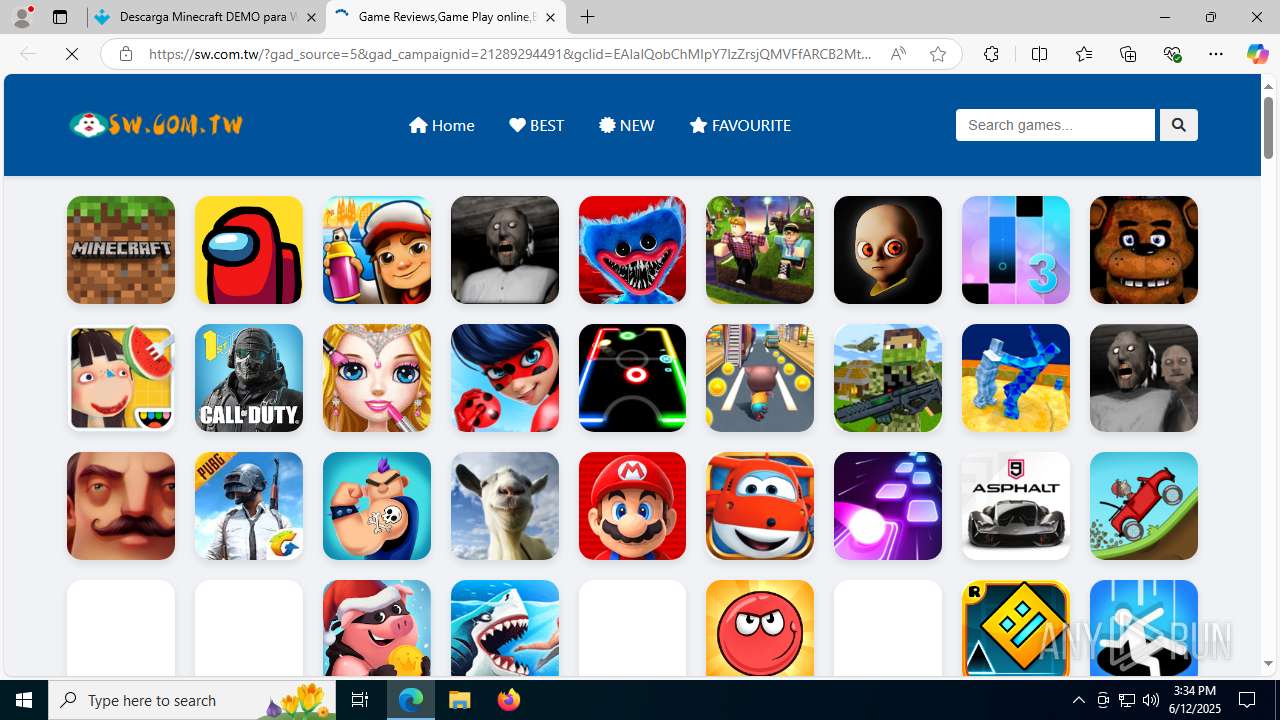Toggle Read aloud in address bar
The height and width of the screenshot is (720, 1280).
[898, 54]
